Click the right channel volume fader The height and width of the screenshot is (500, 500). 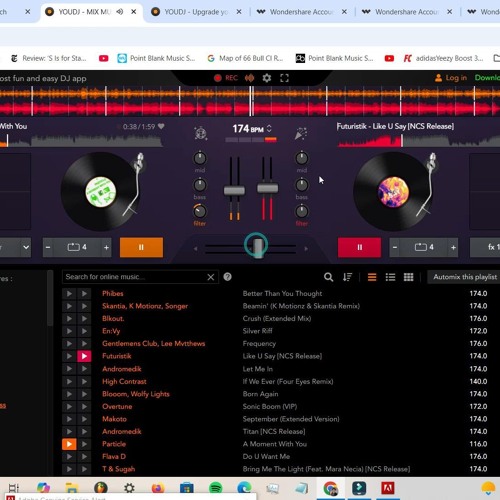coord(268,188)
